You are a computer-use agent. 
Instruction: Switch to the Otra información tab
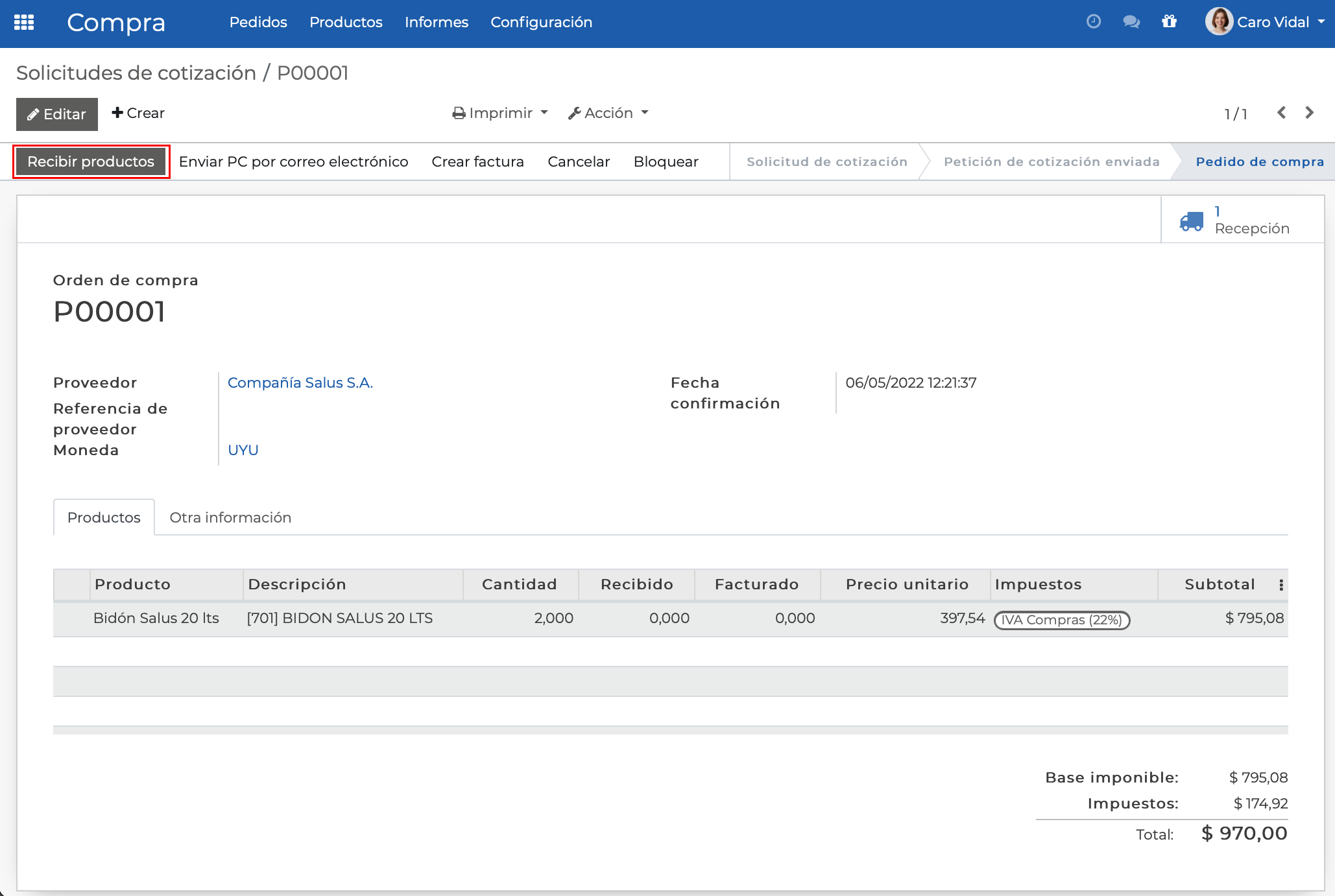(230, 517)
